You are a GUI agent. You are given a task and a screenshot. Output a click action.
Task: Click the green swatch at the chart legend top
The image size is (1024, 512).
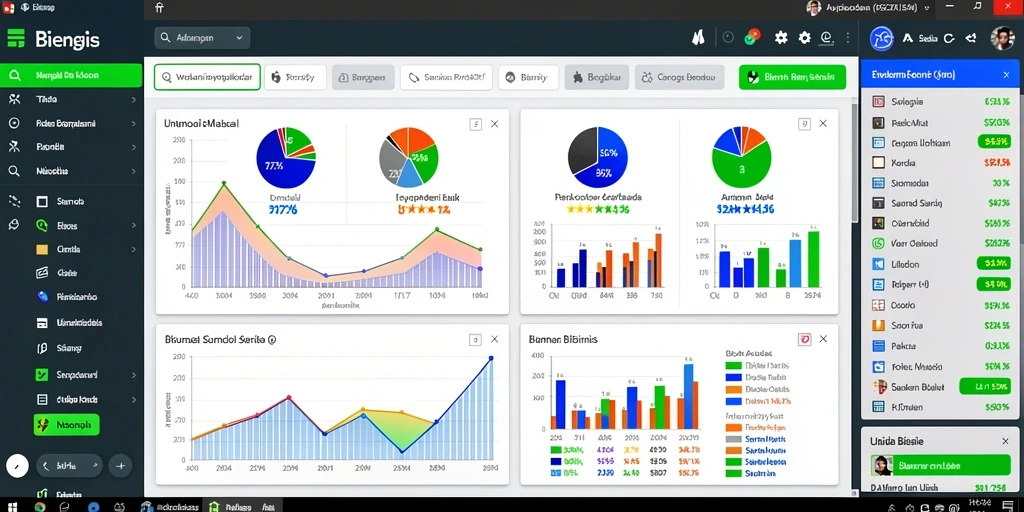(x=733, y=366)
